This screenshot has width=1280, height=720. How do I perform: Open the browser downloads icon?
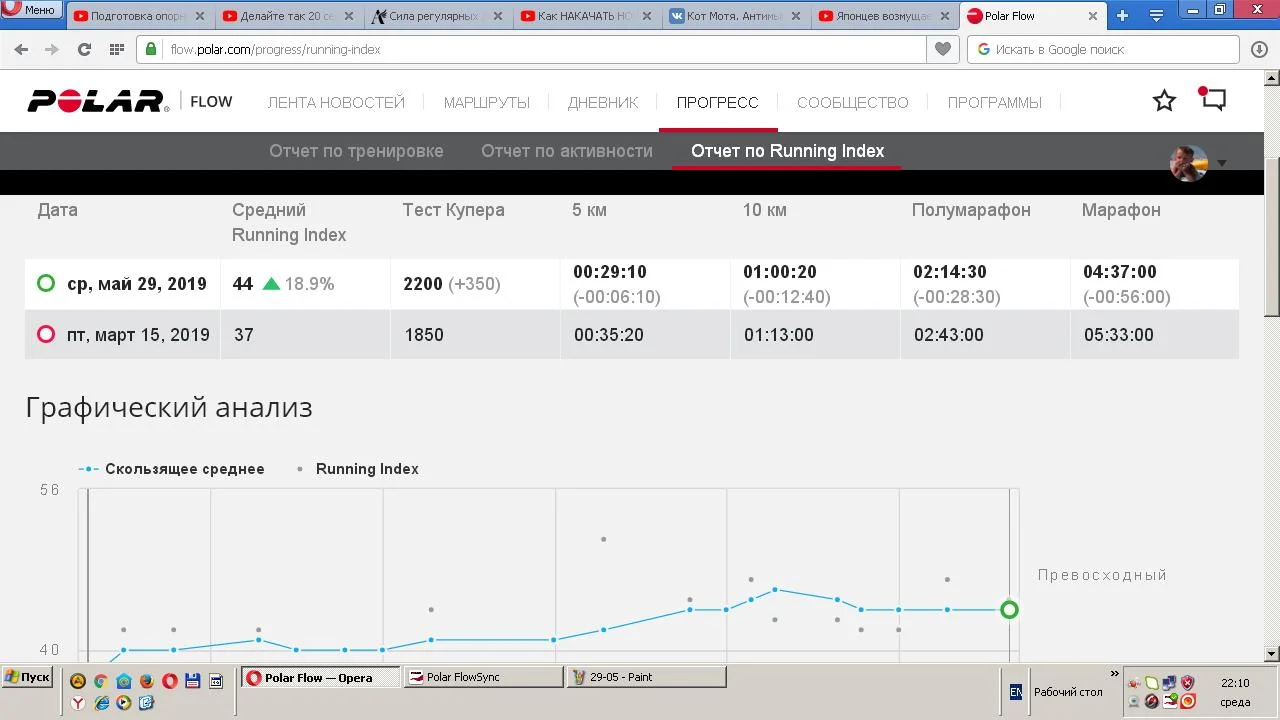click(1259, 49)
